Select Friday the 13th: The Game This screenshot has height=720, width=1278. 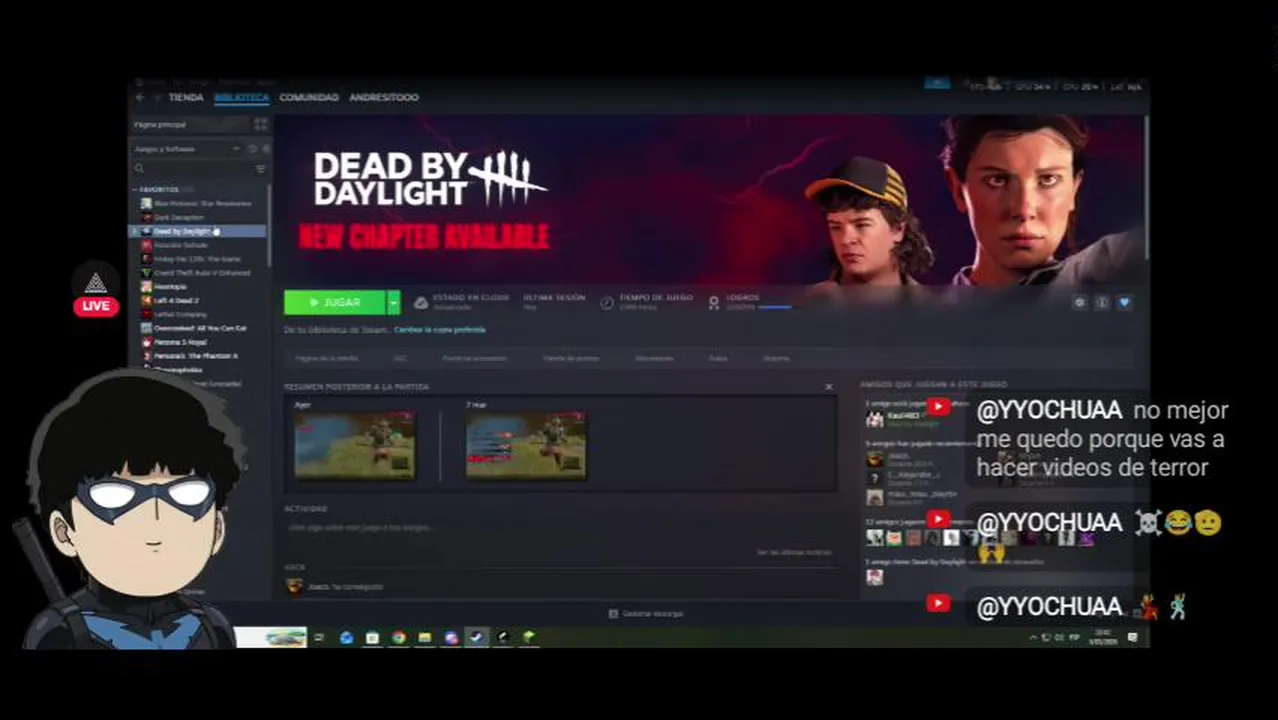200,259
